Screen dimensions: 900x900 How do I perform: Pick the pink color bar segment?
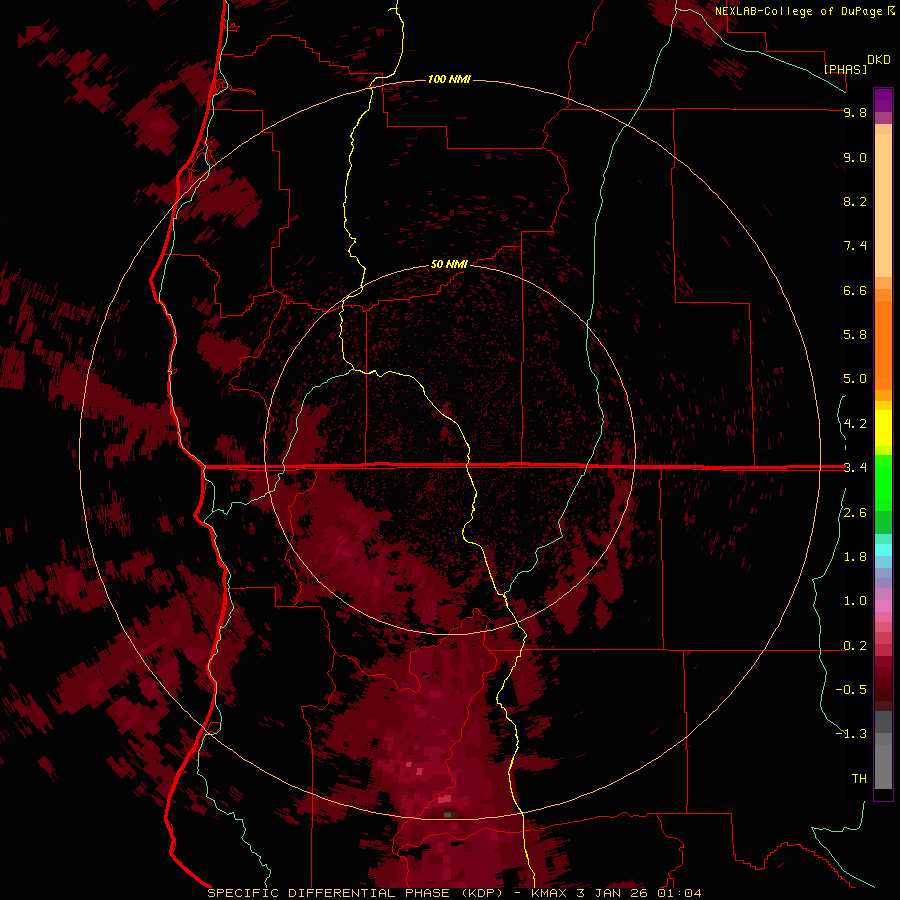point(883,606)
